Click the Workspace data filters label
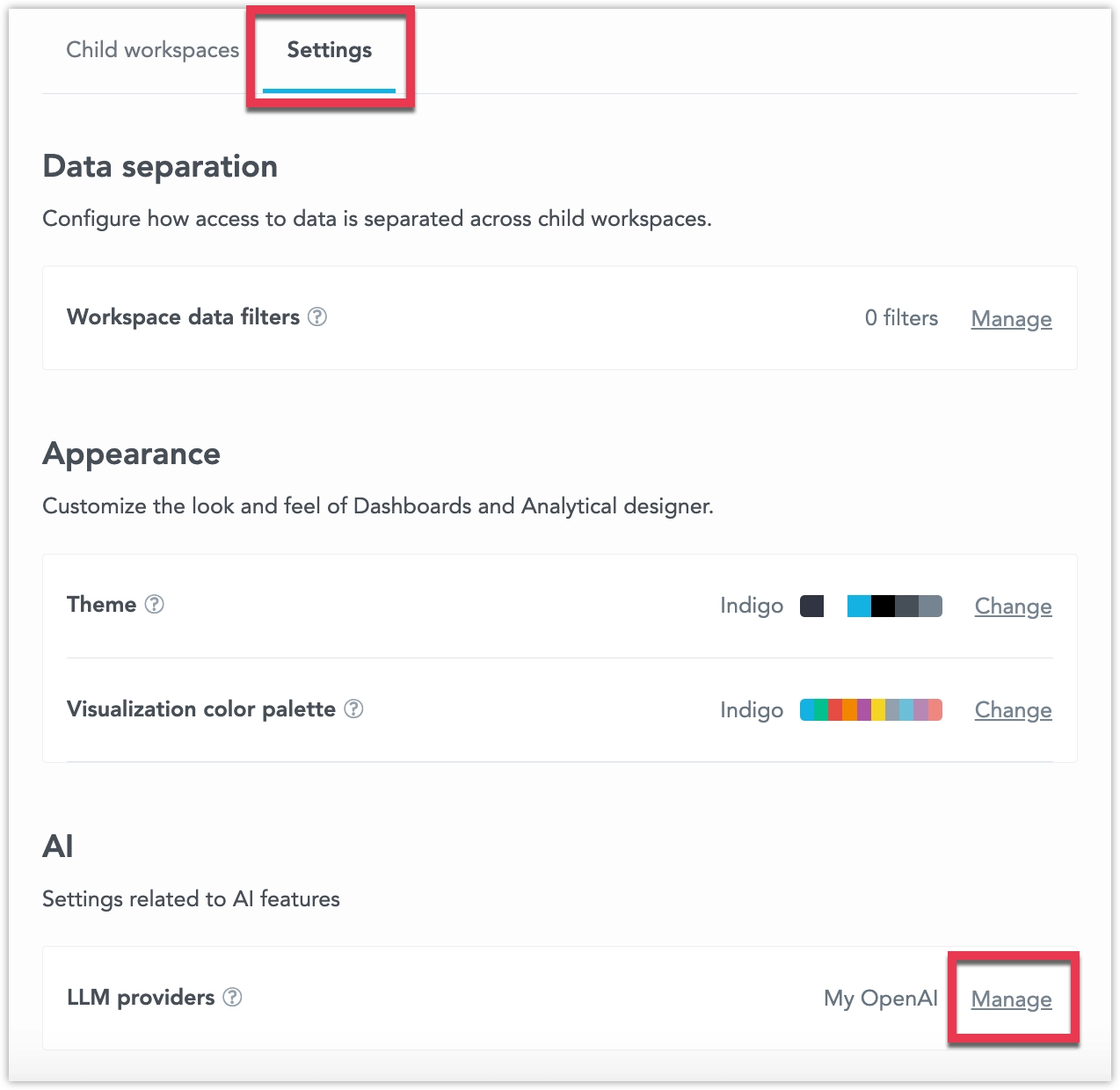 point(183,316)
